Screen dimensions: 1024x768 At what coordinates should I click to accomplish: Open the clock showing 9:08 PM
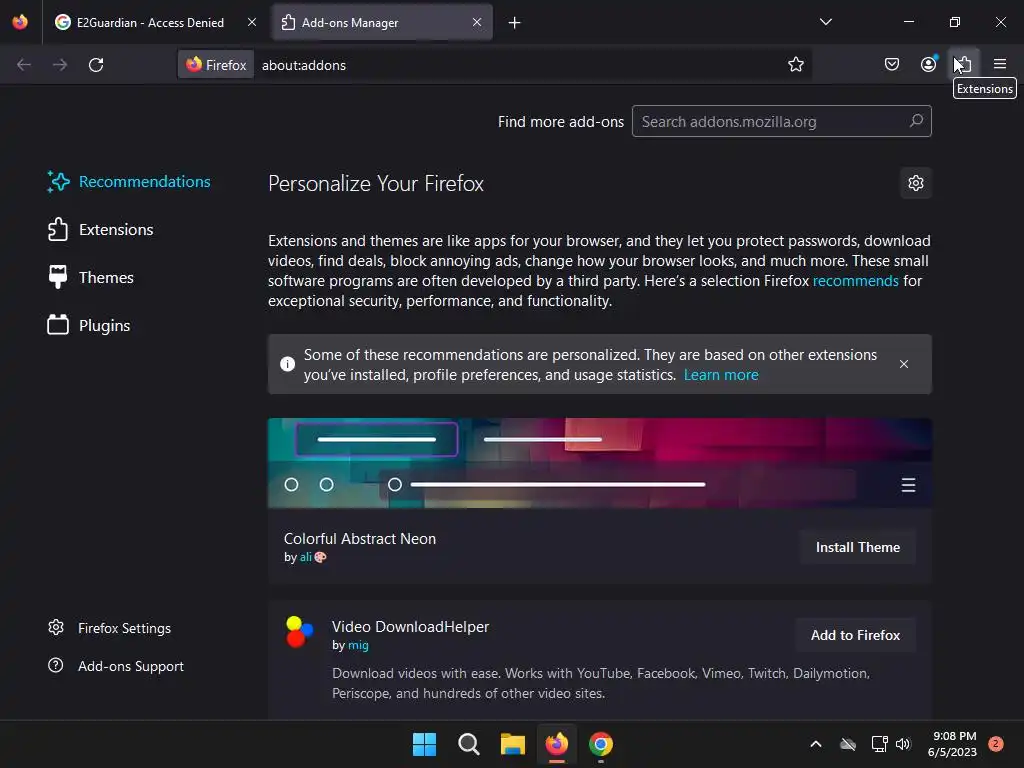click(952, 744)
